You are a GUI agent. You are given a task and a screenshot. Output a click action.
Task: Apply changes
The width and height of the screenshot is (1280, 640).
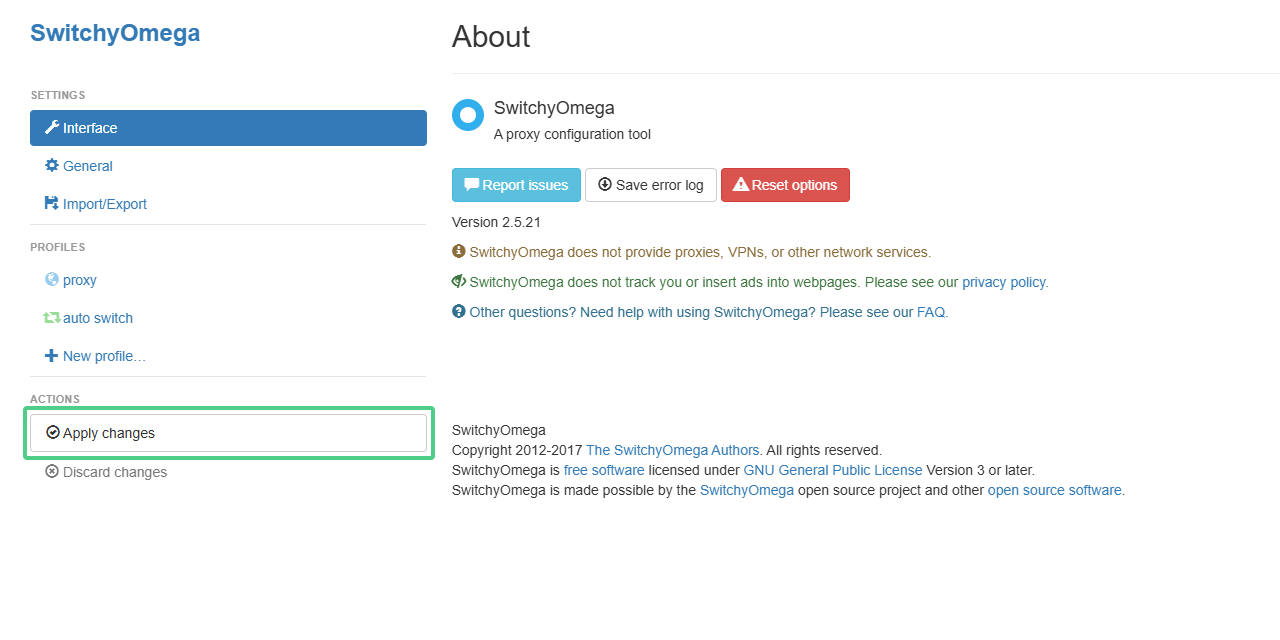click(x=228, y=433)
